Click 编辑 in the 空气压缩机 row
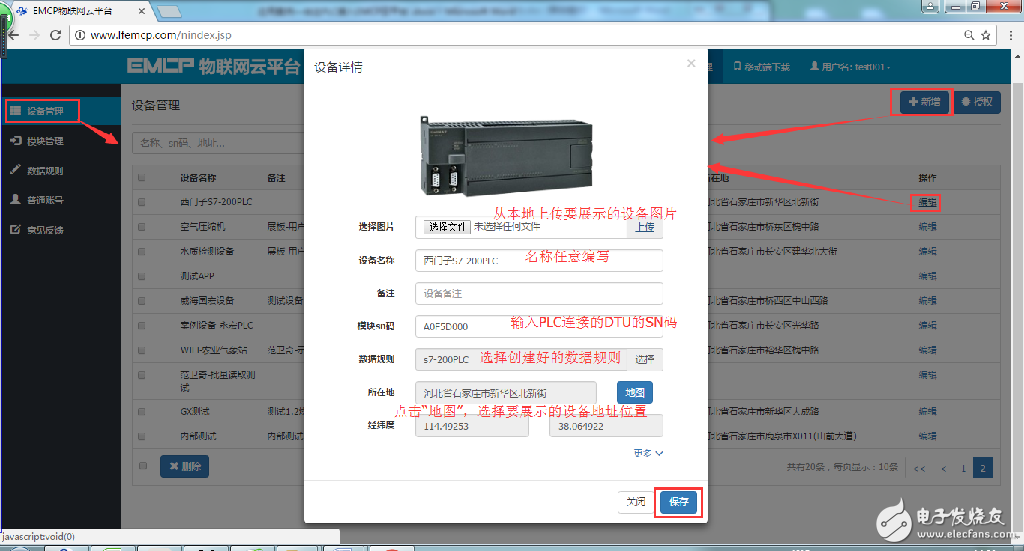Viewport: 1024px width, 551px height. [x=927, y=227]
